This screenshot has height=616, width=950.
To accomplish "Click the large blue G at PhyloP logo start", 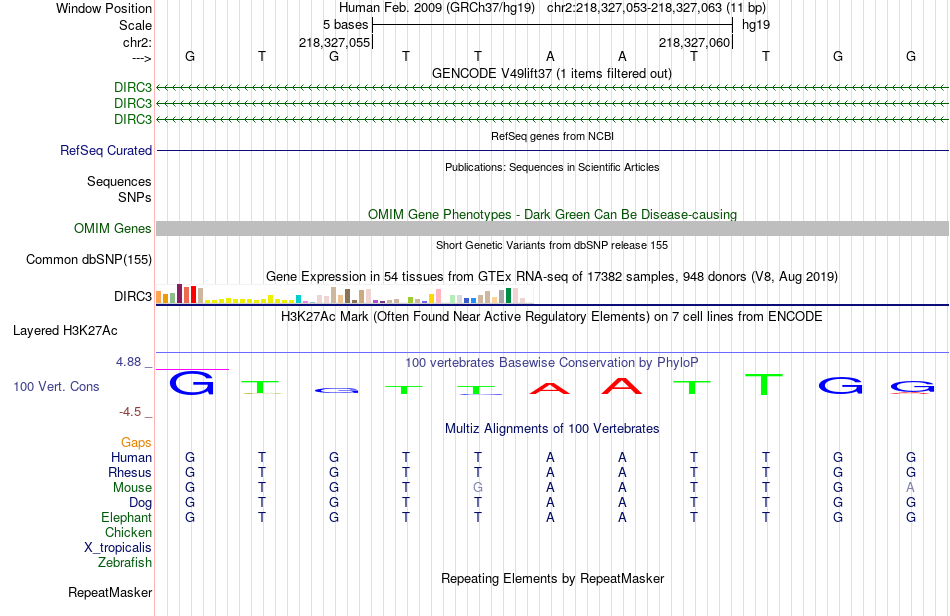I will [191, 383].
